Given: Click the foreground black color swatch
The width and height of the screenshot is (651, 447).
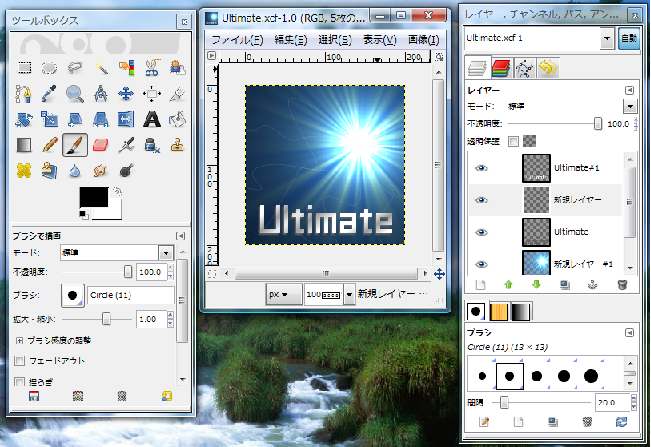Looking at the screenshot, I should (x=94, y=197).
